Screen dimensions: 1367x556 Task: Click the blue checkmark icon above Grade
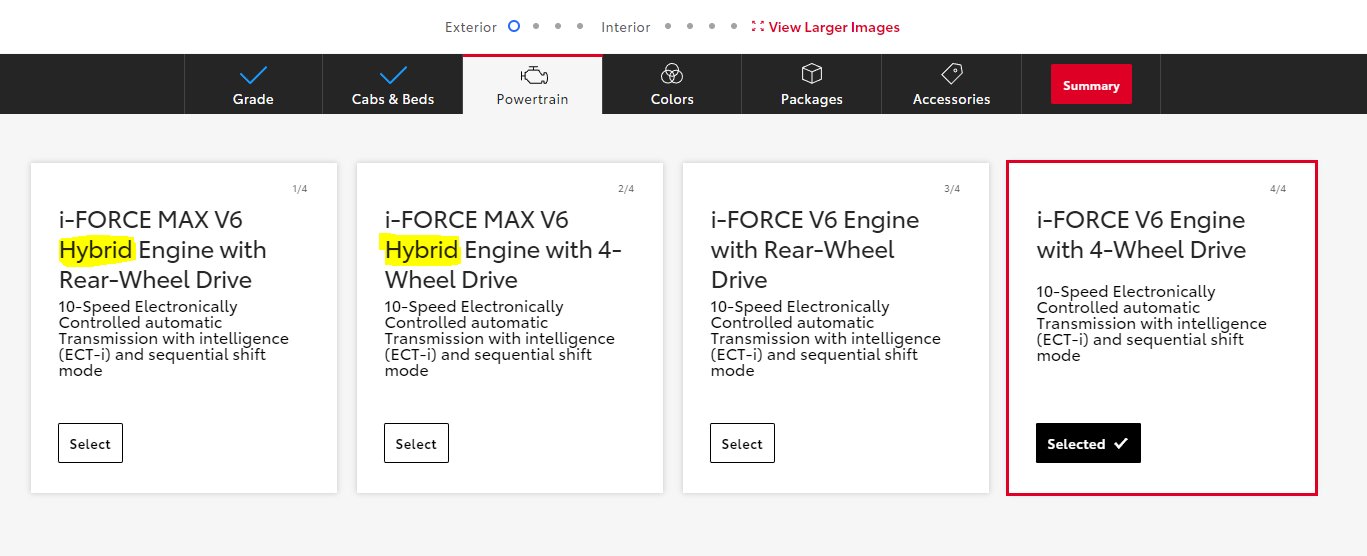tap(253, 75)
